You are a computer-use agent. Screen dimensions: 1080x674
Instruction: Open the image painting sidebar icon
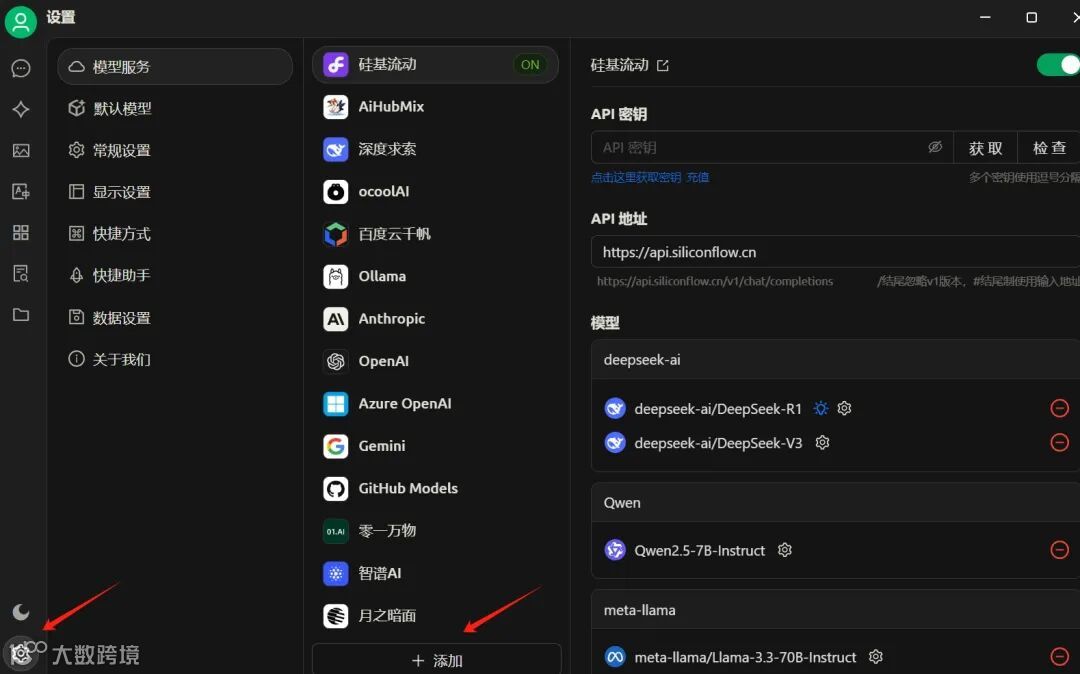pos(21,150)
